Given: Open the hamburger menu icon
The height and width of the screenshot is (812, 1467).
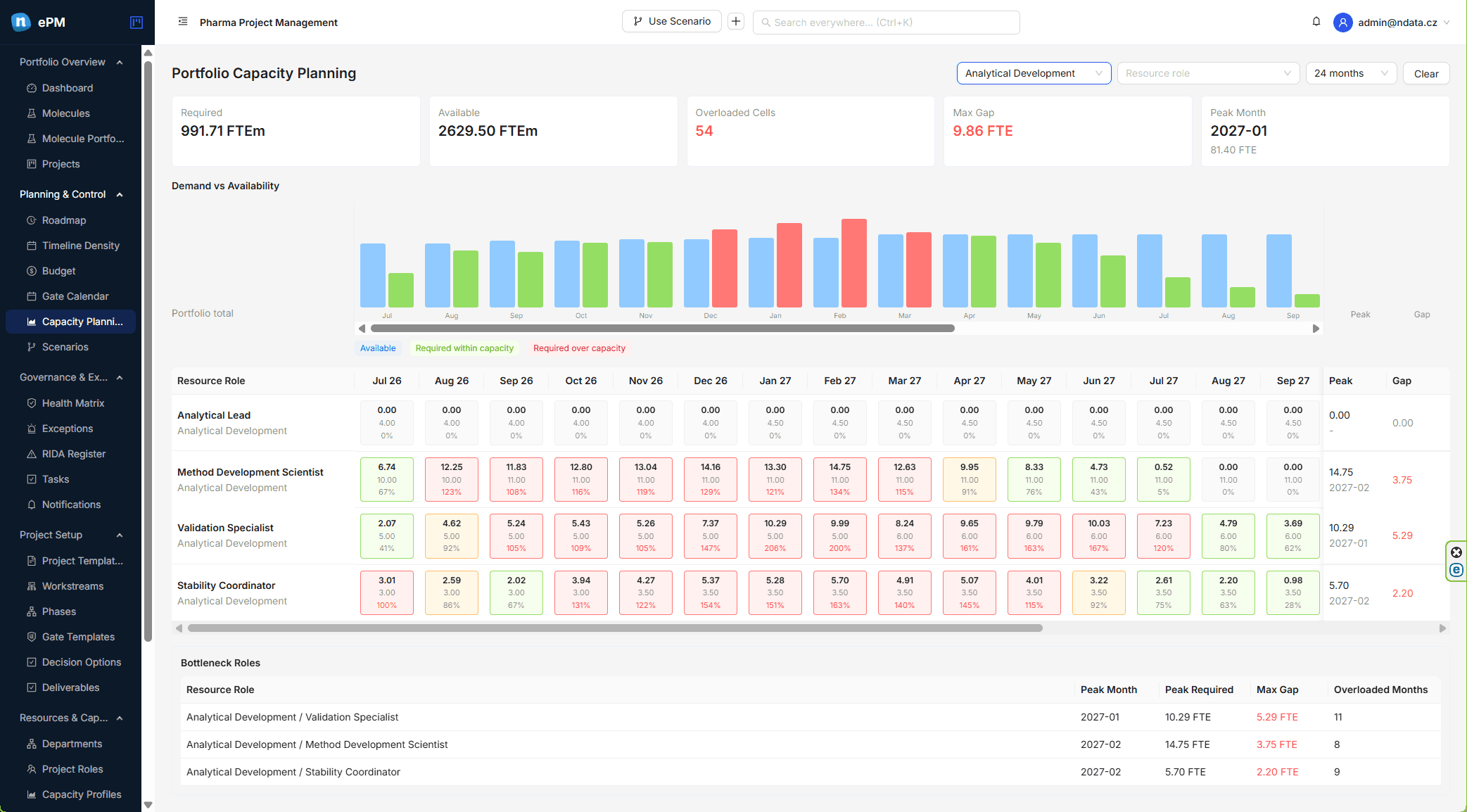Looking at the screenshot, I should point(183,22).
